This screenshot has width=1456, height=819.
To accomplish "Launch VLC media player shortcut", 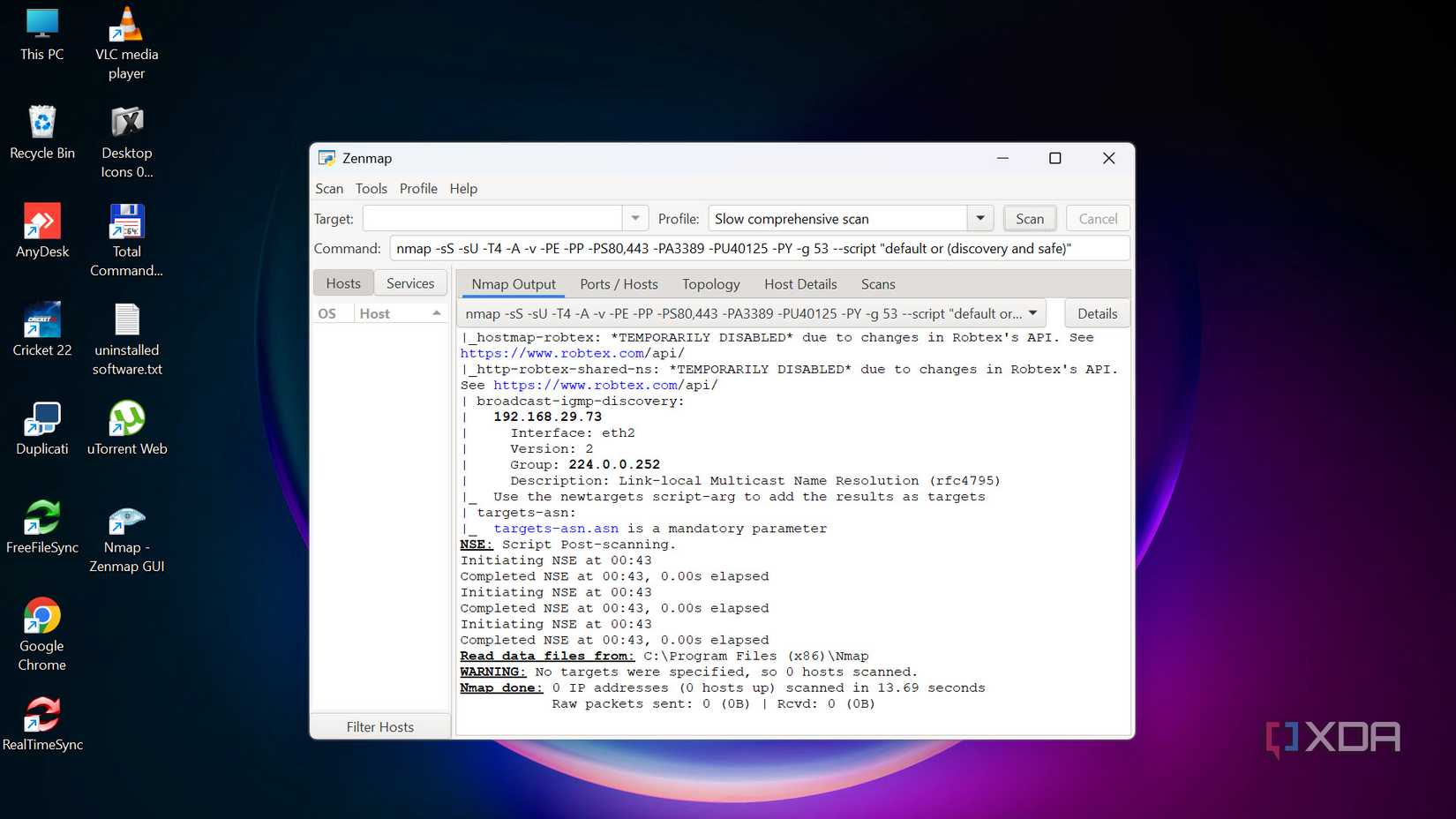I will coord(127,44).
